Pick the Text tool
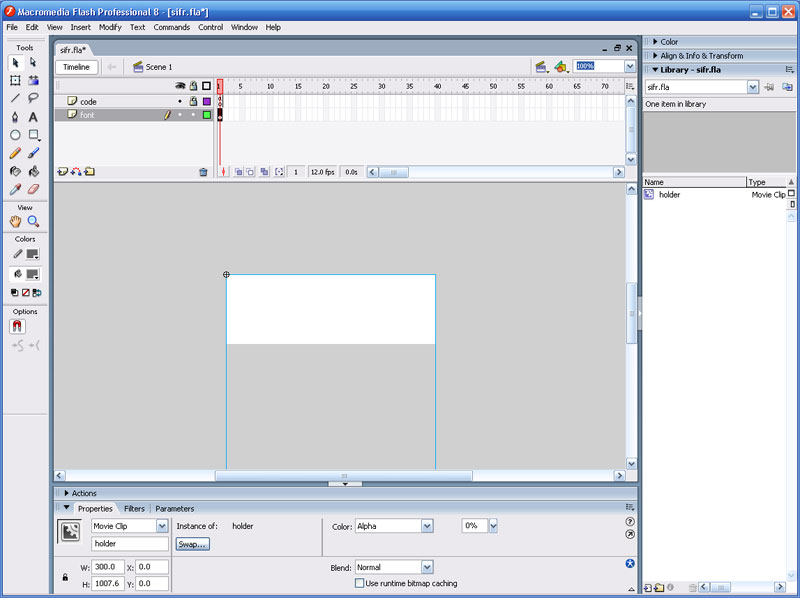Viewport: 800px width, 598px height. tap(33, 117)
